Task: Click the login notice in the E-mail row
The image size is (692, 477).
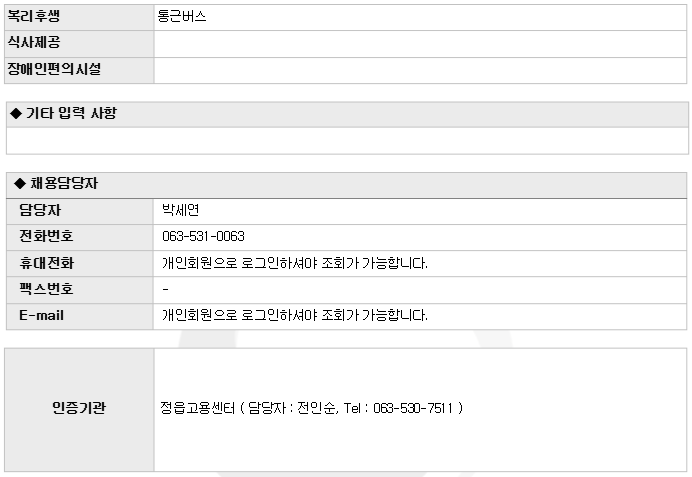Action: [295, 315]
